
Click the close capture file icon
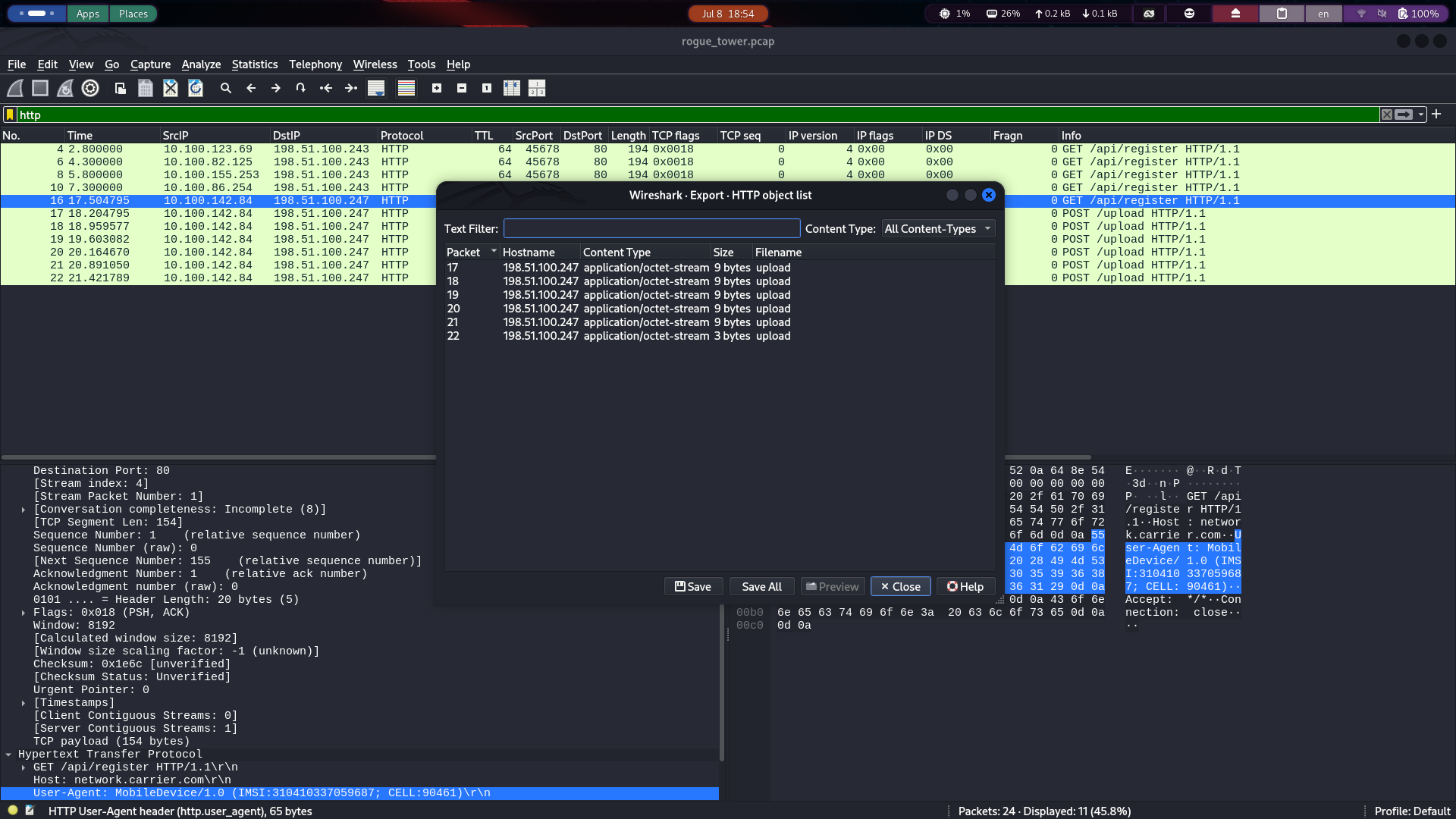point(171,88)
